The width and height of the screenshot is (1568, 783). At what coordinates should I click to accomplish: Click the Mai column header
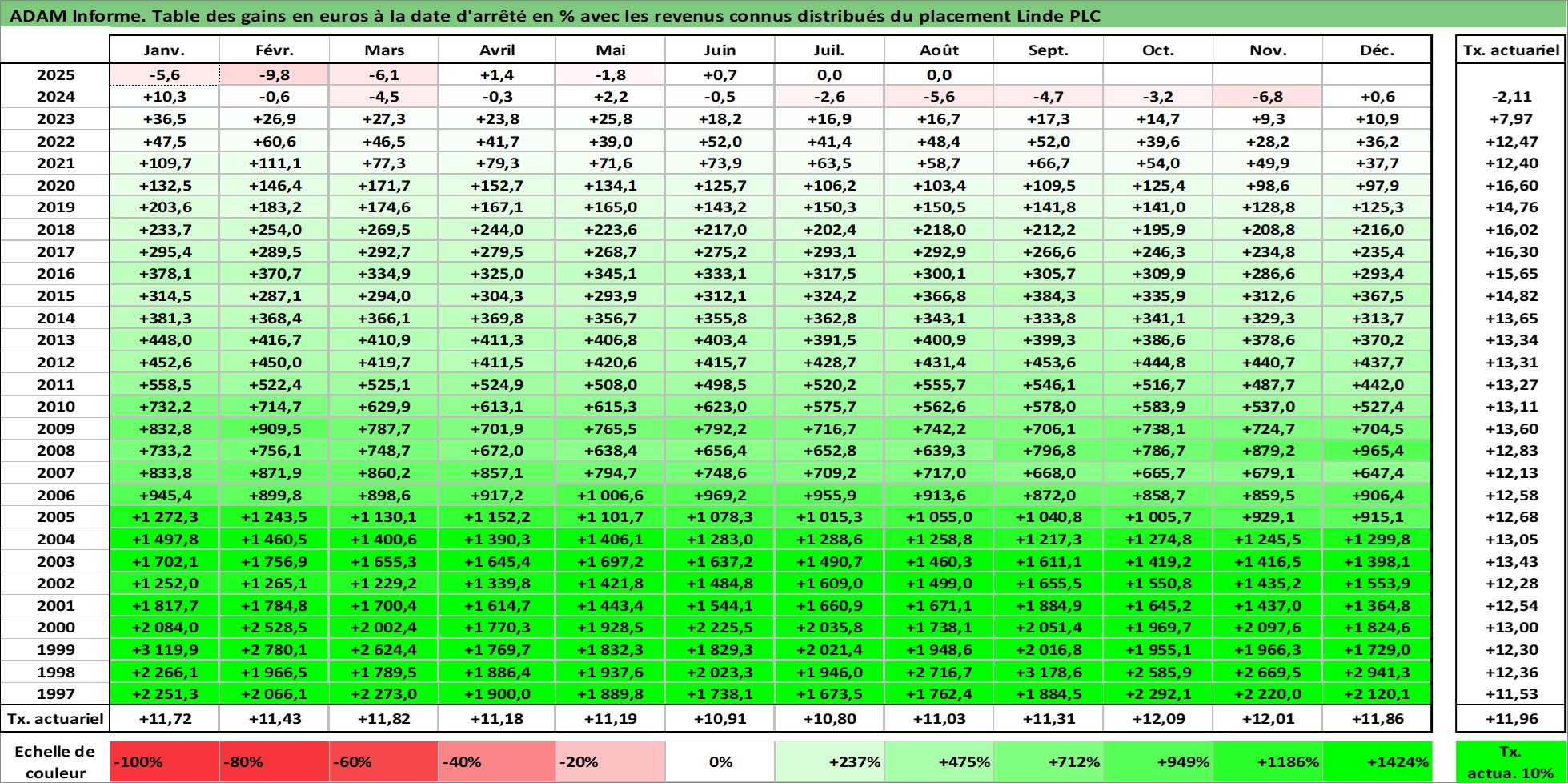(x=611, y=50)
